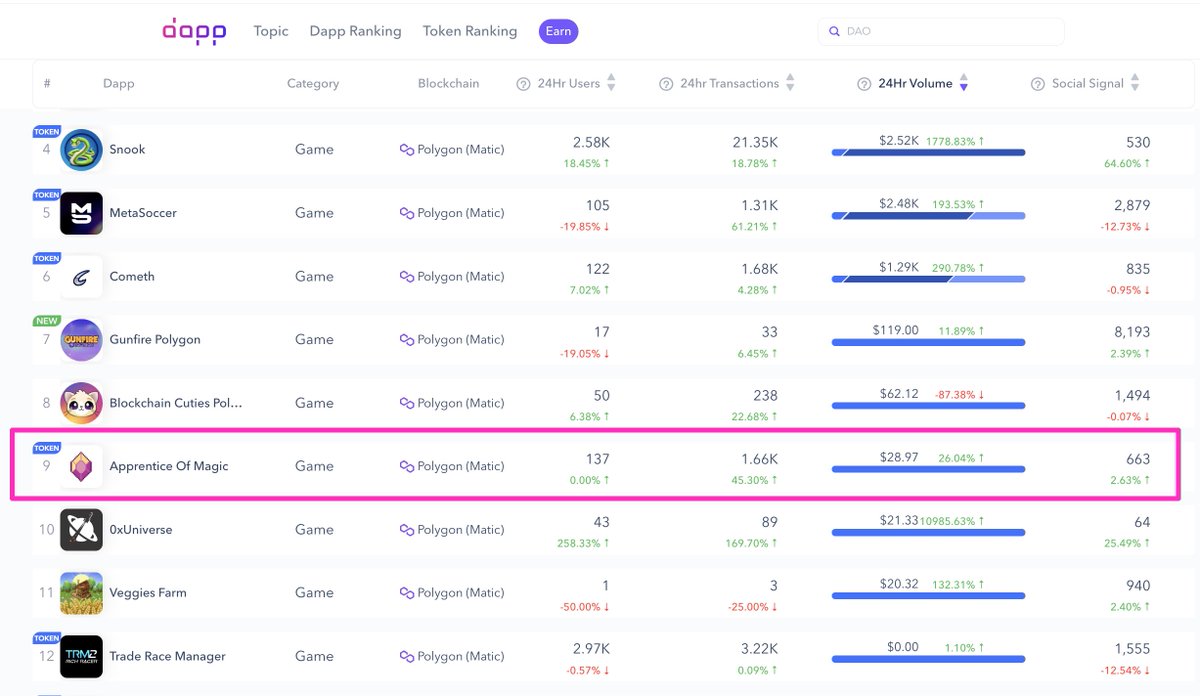Viewport: 1200px width, 696px height.
Task: Sort by 24Hr Users arrows
Action: [x=612, y=84]
